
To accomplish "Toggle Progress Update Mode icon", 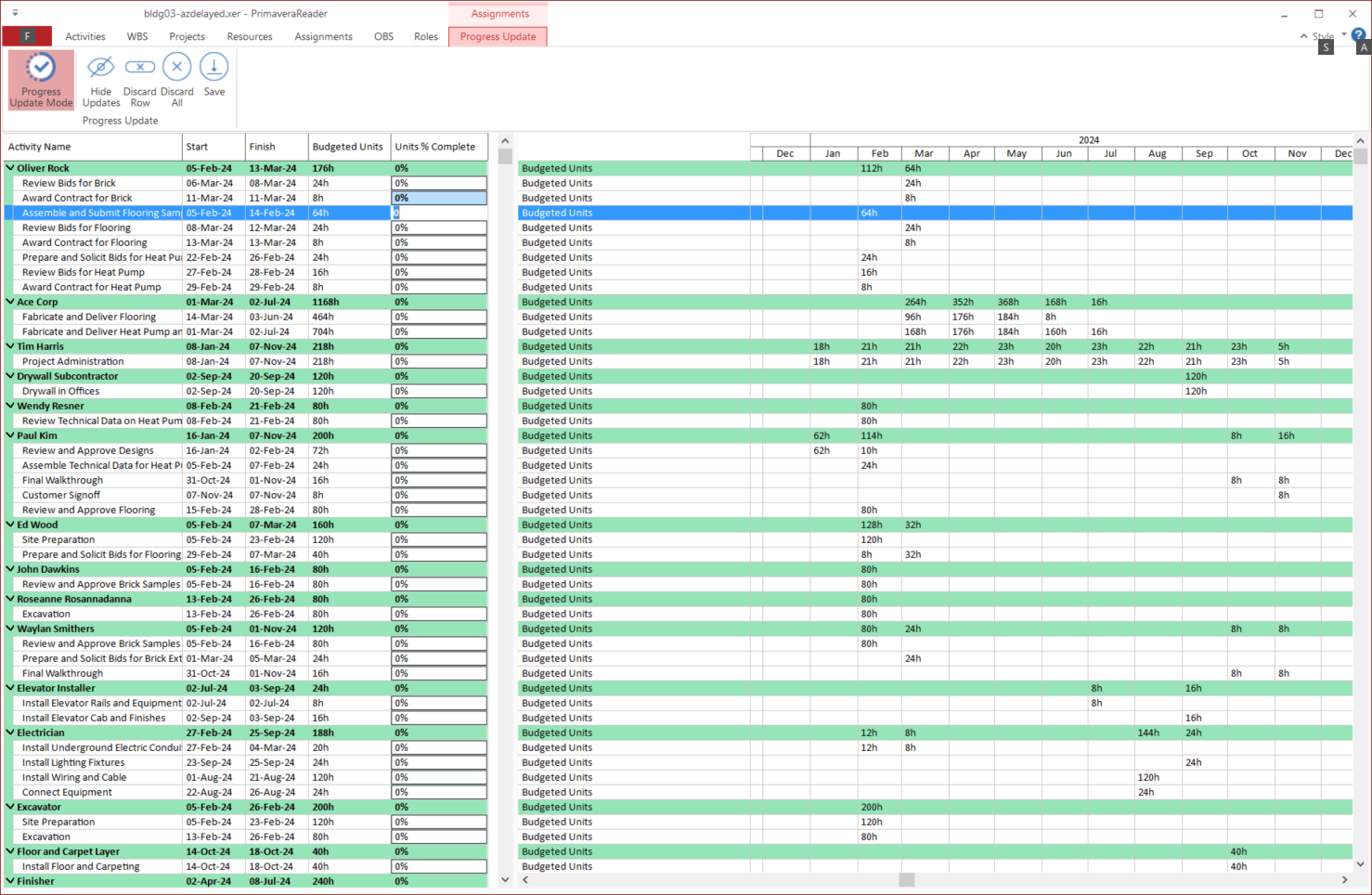I will pyautogui.click(x=41, y=69).
